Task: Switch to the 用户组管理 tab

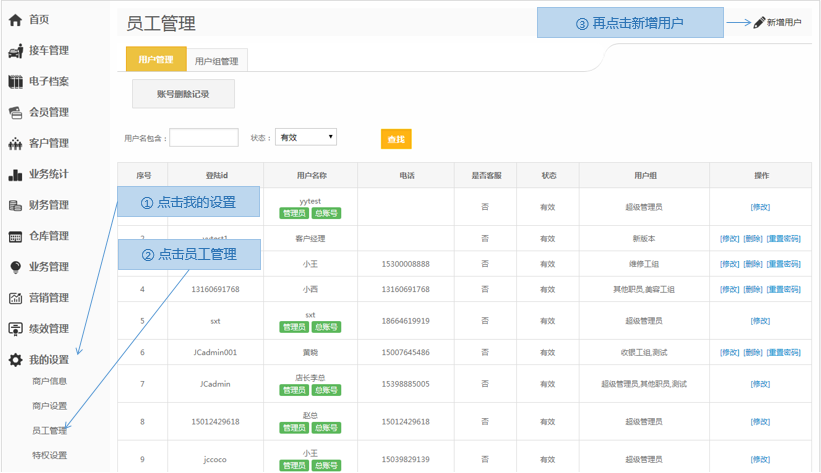Action: pyautogui.click(x=216, y=61)
